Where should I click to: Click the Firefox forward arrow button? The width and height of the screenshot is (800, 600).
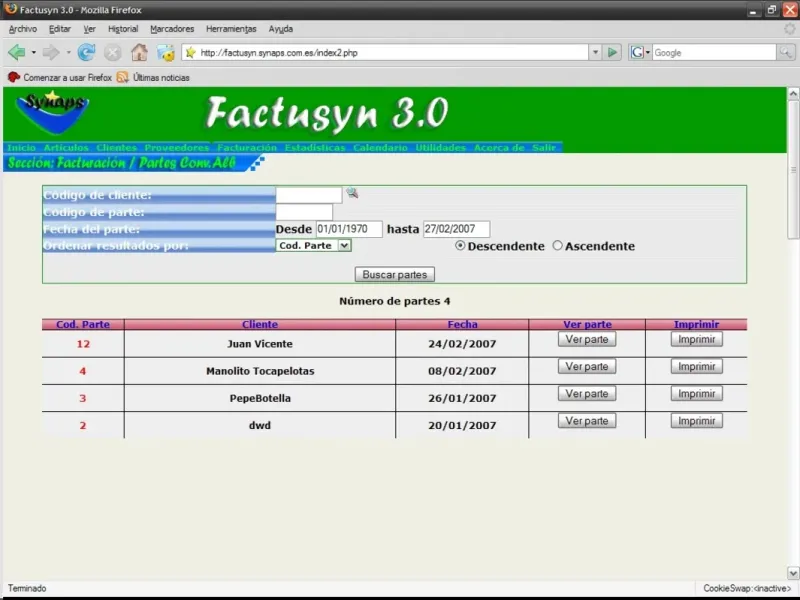(51, 52)
